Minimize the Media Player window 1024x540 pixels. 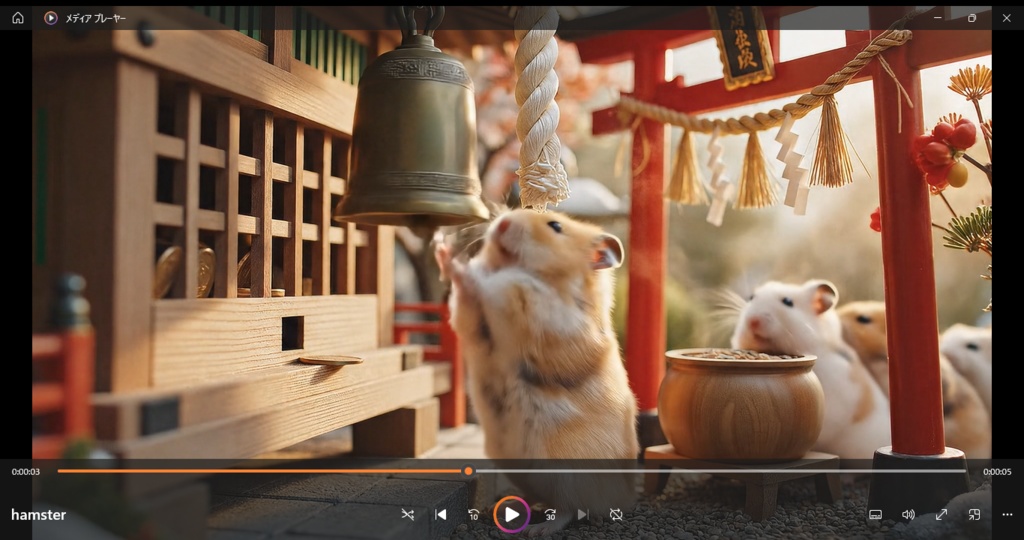tap(938, 18)
